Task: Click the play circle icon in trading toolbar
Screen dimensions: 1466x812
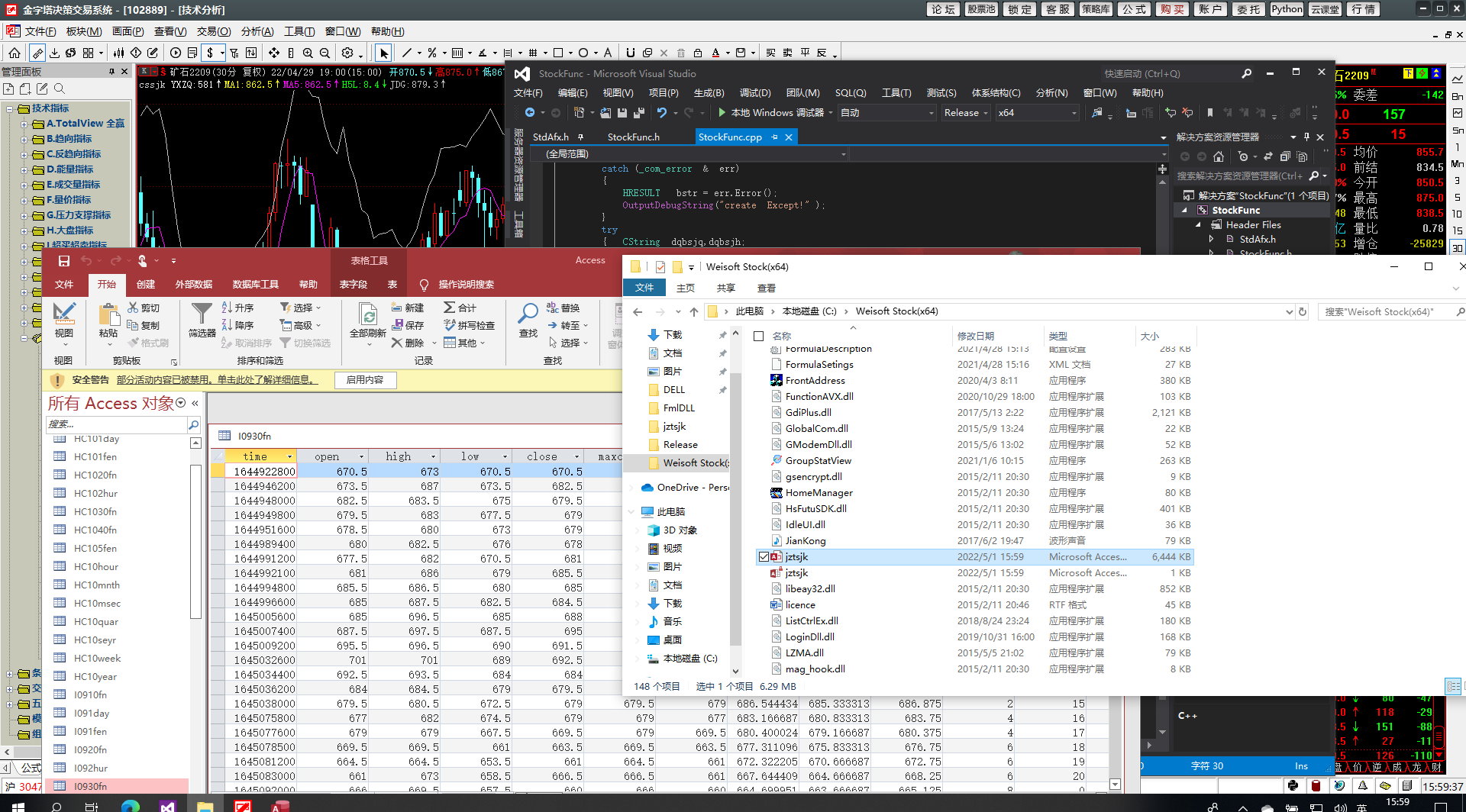Action: 176,53
